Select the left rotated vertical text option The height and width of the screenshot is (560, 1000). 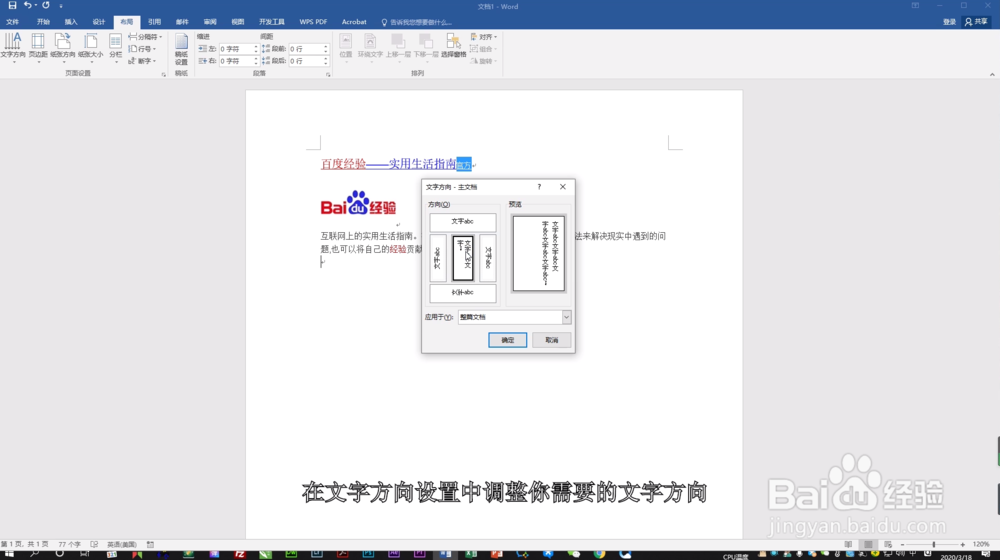[438, 258]
